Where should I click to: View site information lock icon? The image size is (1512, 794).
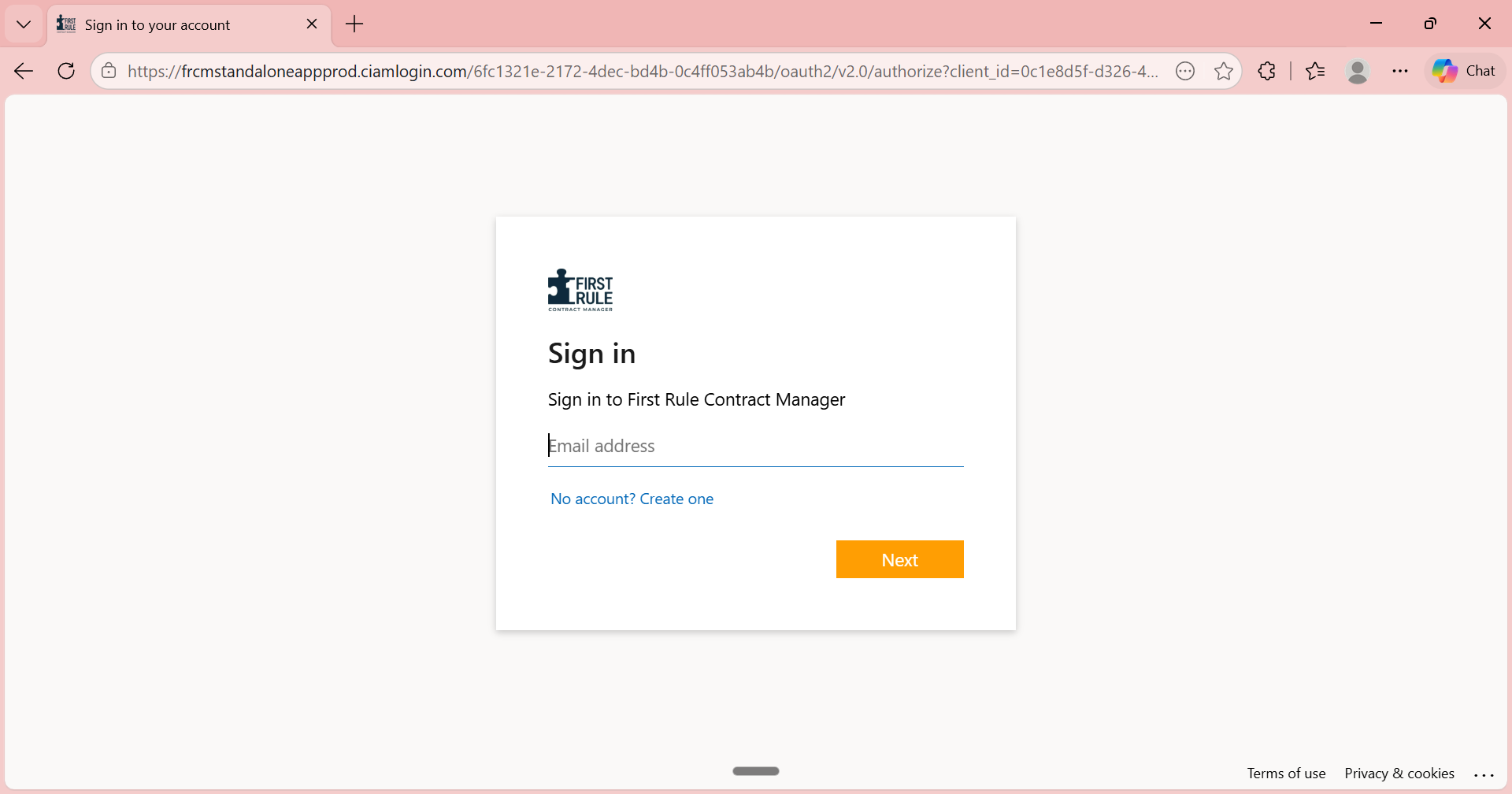coord(109,71)
